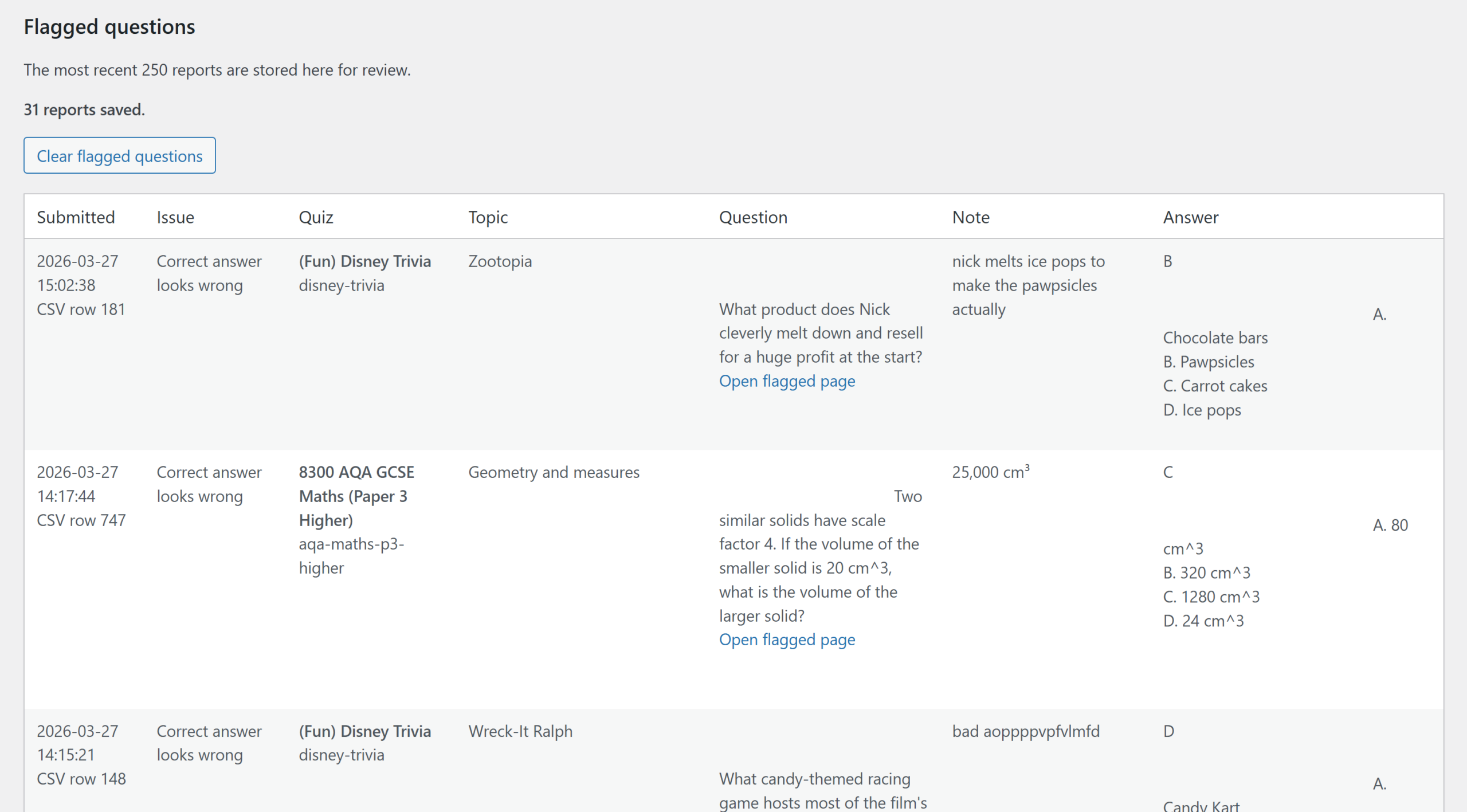Click the CSV row 181 text
This screenshot has height=812, width=1467.
[x=81, y=309]
